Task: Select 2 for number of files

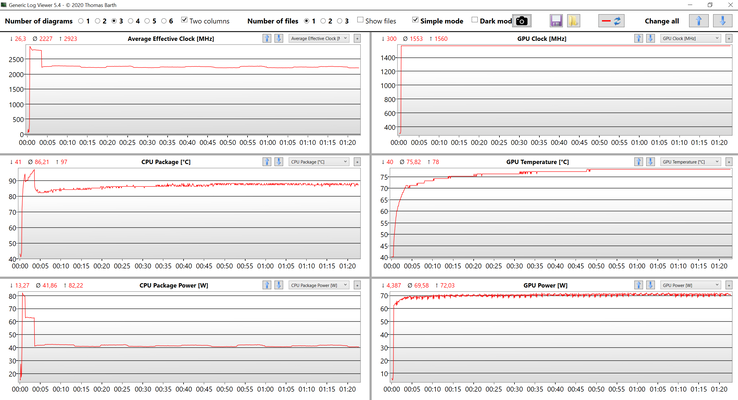Action: [324, 20]
